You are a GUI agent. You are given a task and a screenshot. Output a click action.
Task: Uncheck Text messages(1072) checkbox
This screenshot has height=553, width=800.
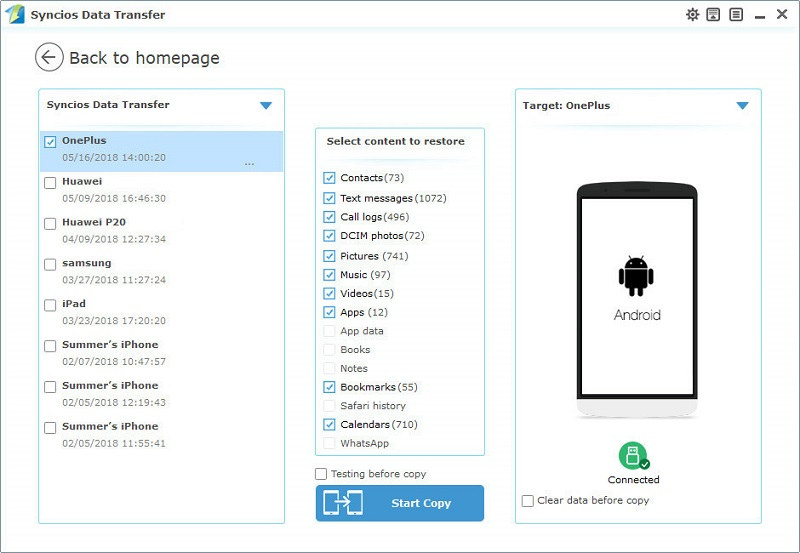click(x=329, y=198)
